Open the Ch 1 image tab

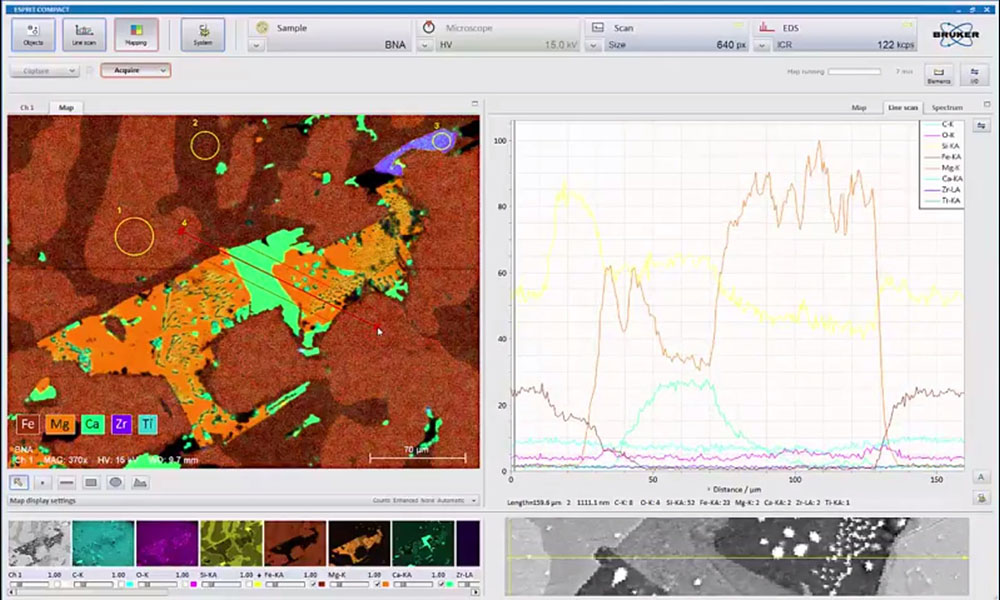click(28, 107)
